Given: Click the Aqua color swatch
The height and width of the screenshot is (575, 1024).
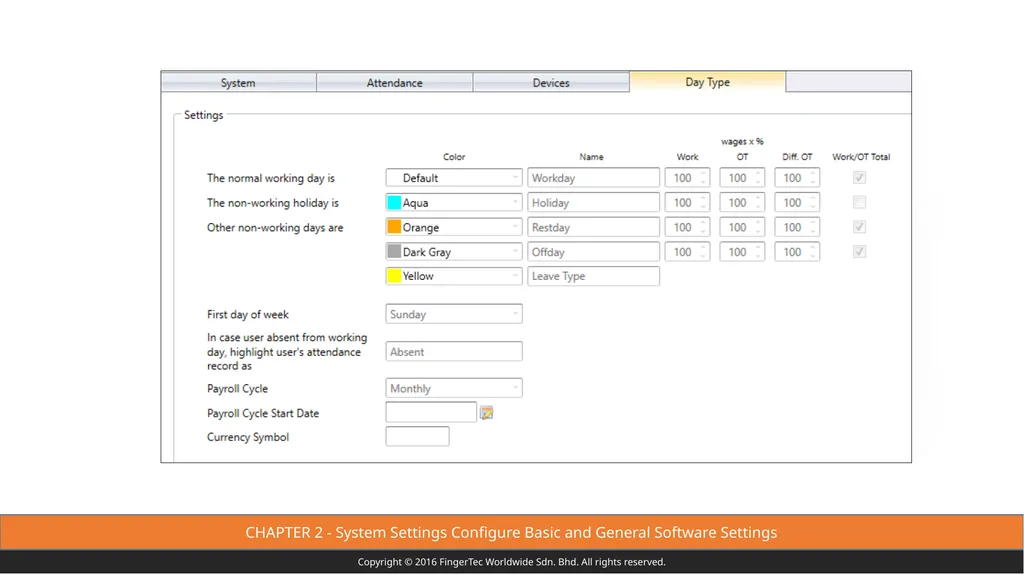Looking at the screenshot, I should (394, 203).
